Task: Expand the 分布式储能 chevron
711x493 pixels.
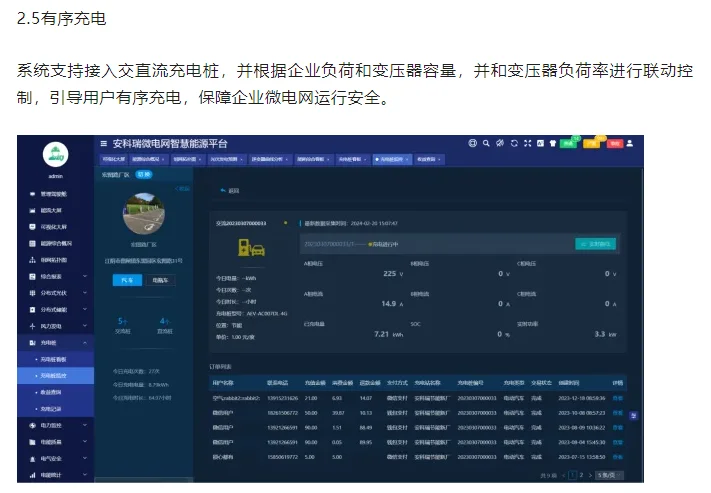Action: [x=85, y=309]
